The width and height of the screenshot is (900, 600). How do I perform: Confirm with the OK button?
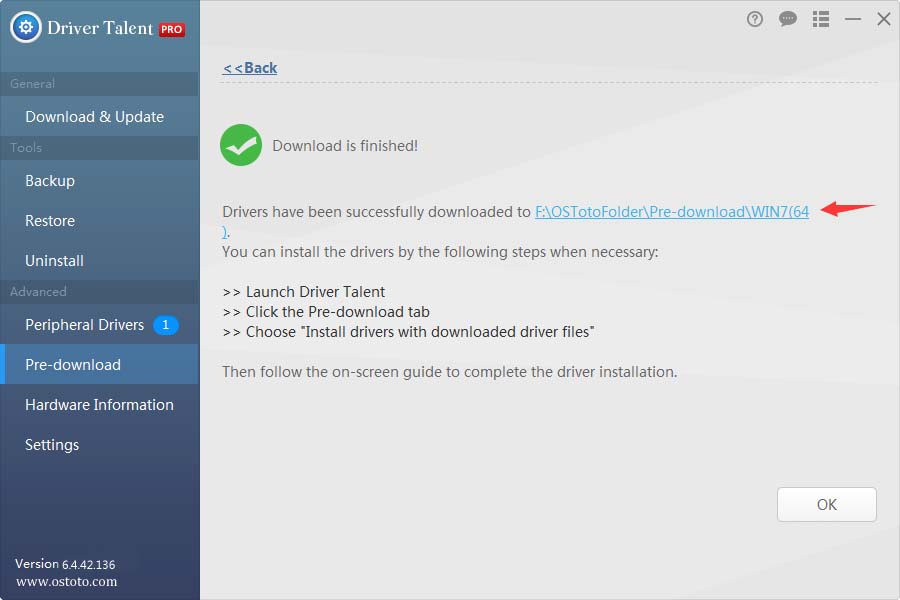[x=827, y=505]
